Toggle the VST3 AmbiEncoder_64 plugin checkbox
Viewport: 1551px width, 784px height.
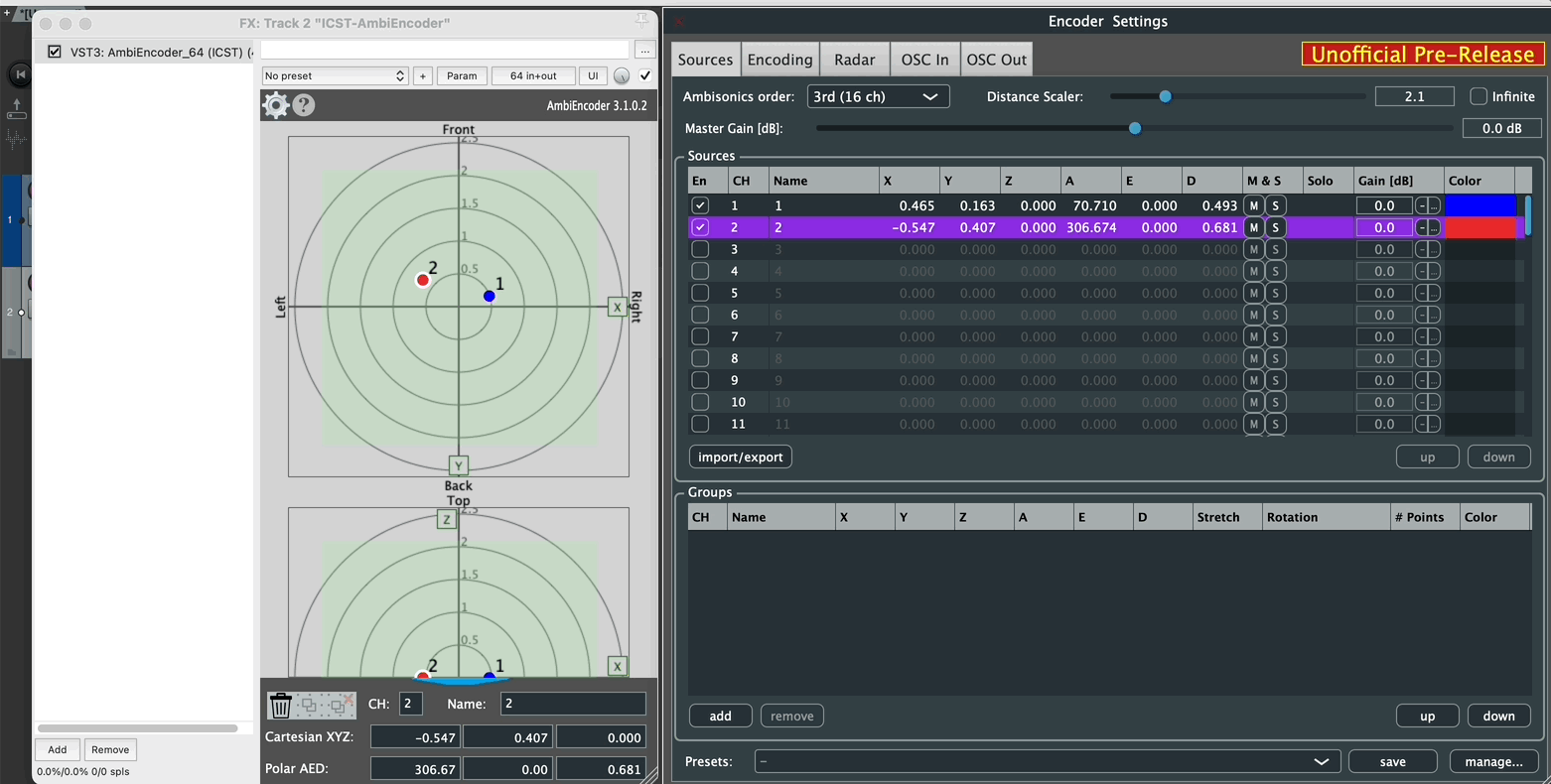tap(55, 52)
